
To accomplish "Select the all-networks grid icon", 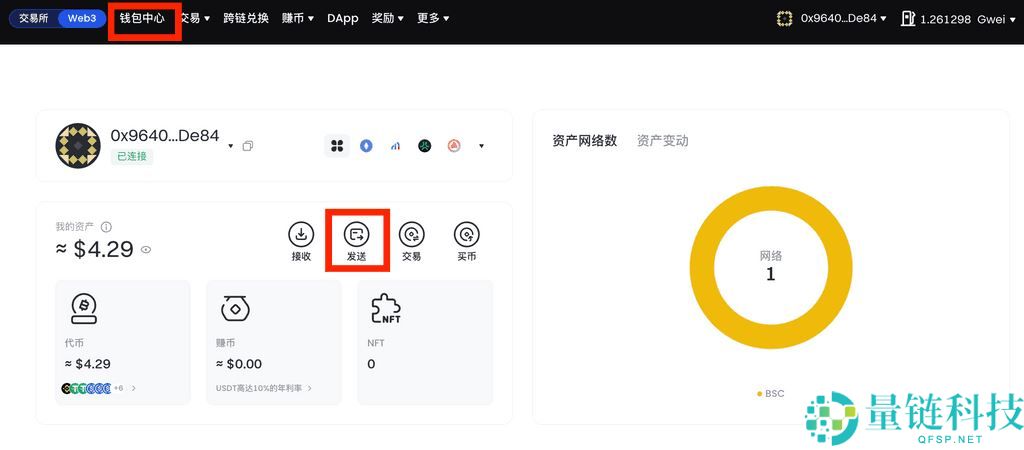I will click(x=337, y=146).
